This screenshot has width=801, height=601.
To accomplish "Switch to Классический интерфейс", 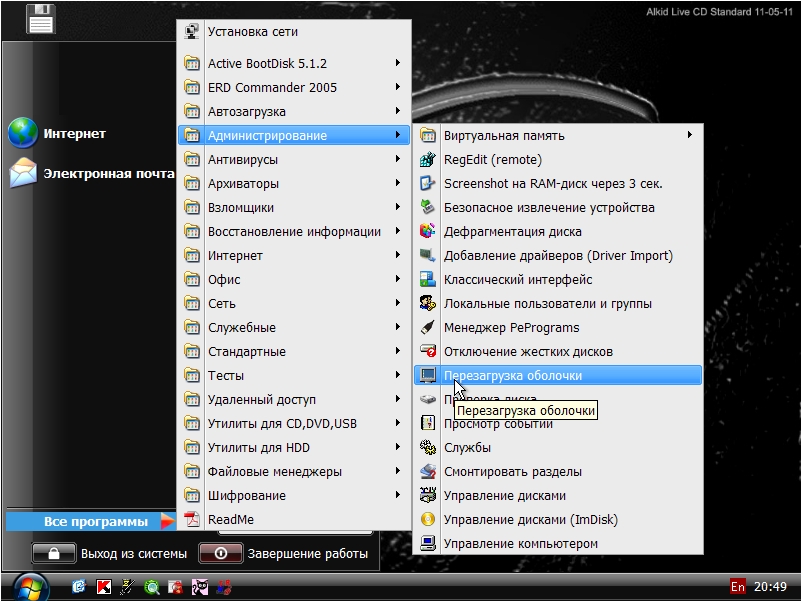I will point(558,280).
